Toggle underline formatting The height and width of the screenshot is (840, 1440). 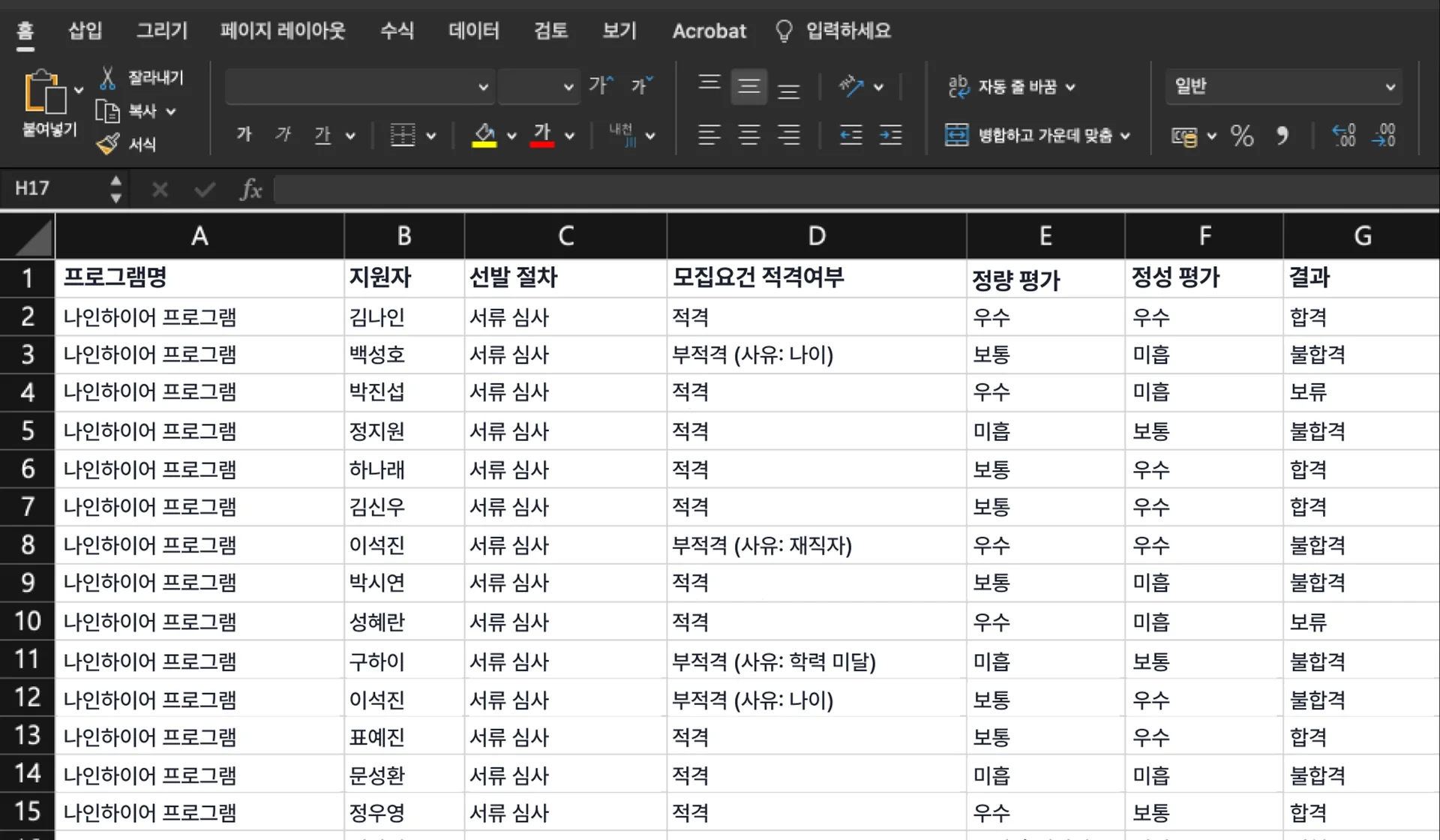point(322,135)
